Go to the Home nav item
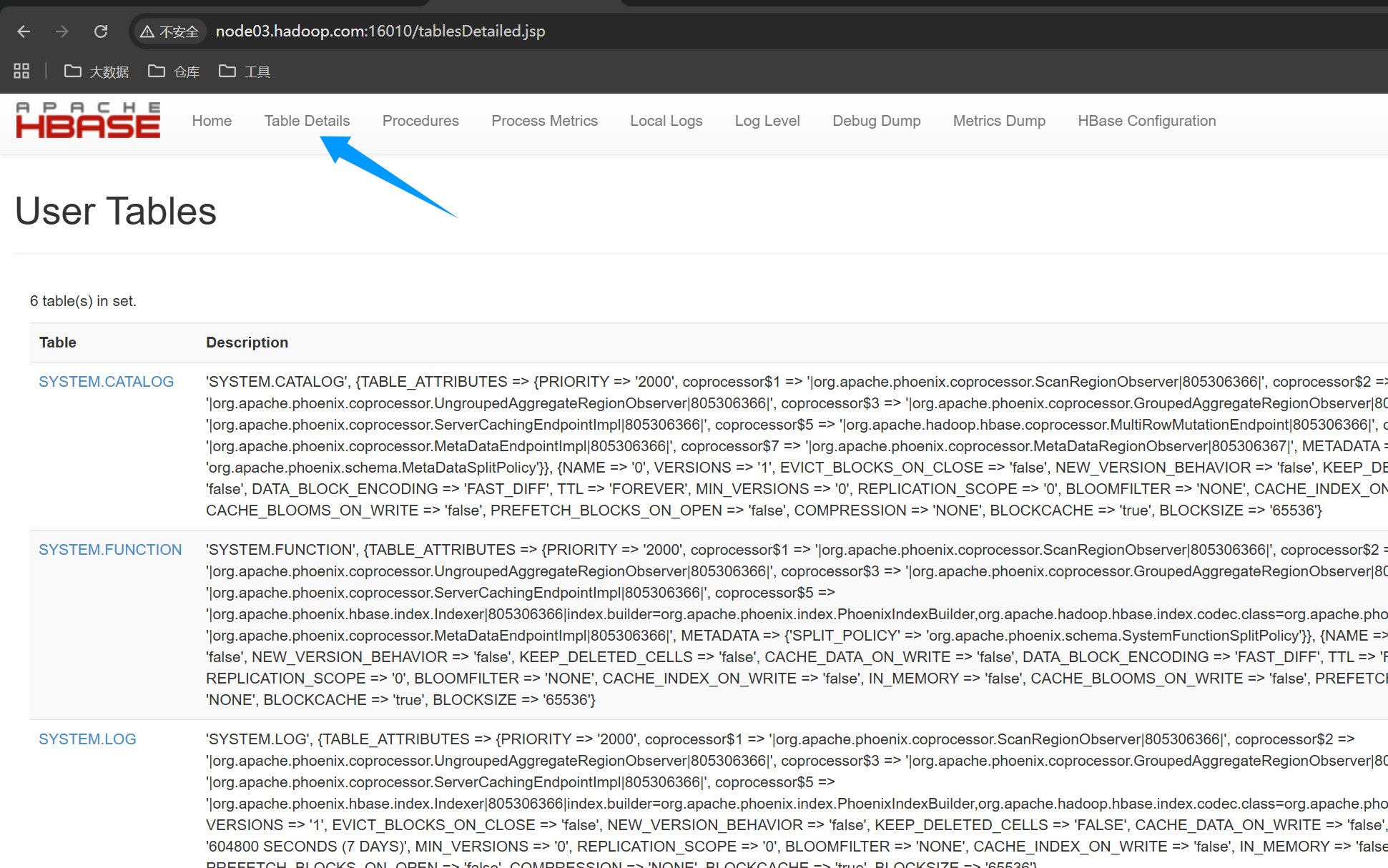1388x868 pixels. (212, 121)
